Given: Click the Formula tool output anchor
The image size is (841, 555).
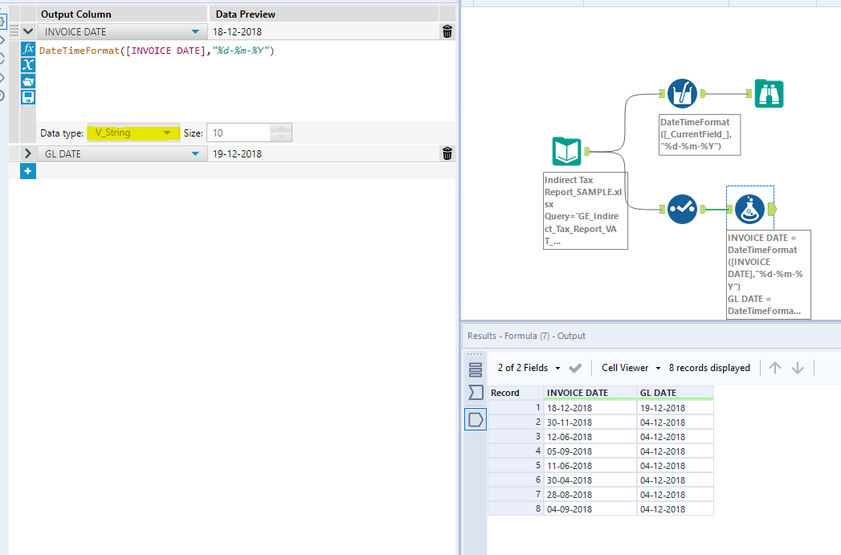Looking at the screenshot, I should 772,209.
